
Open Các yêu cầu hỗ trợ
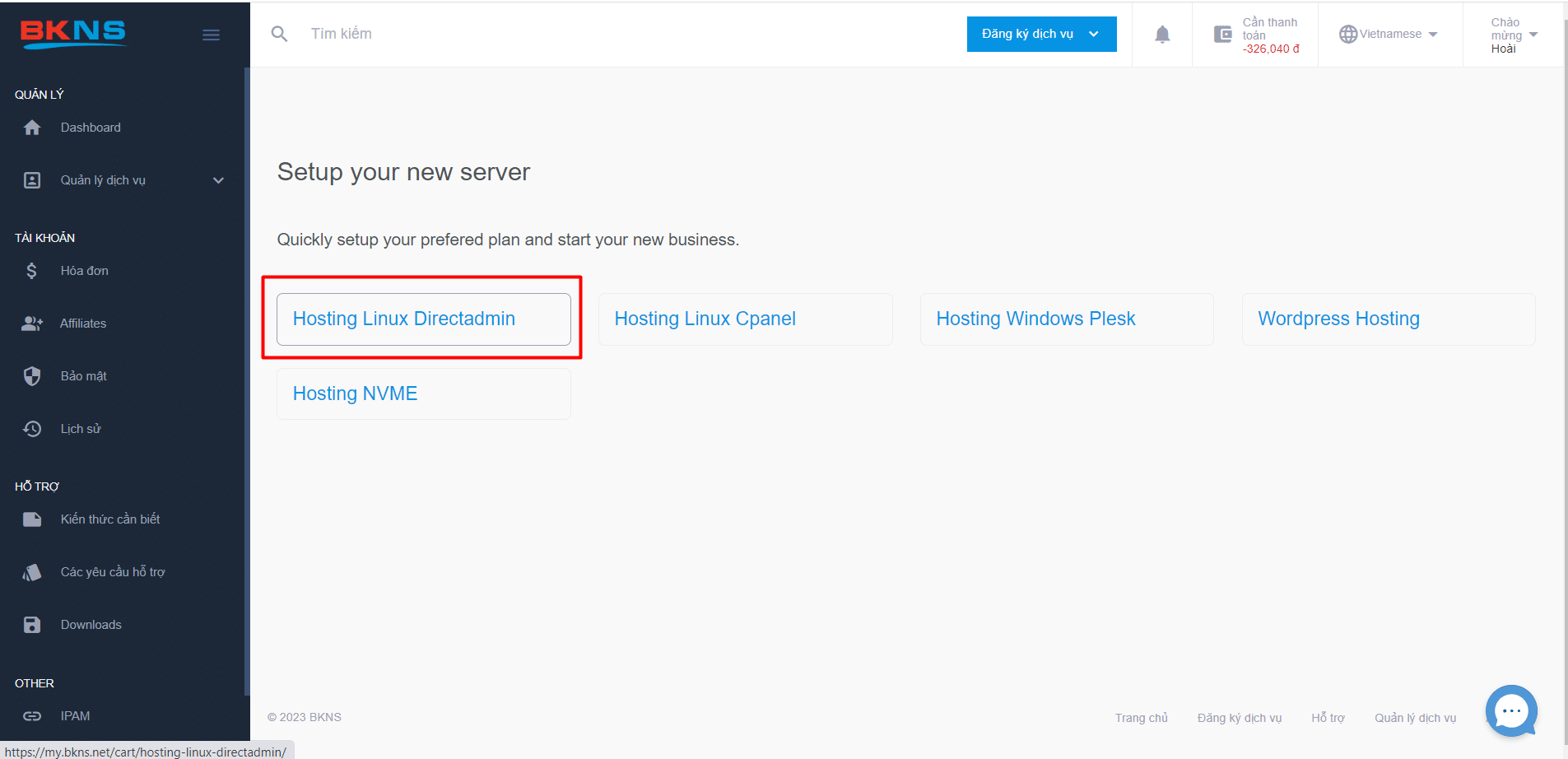(x=113, y=572)
